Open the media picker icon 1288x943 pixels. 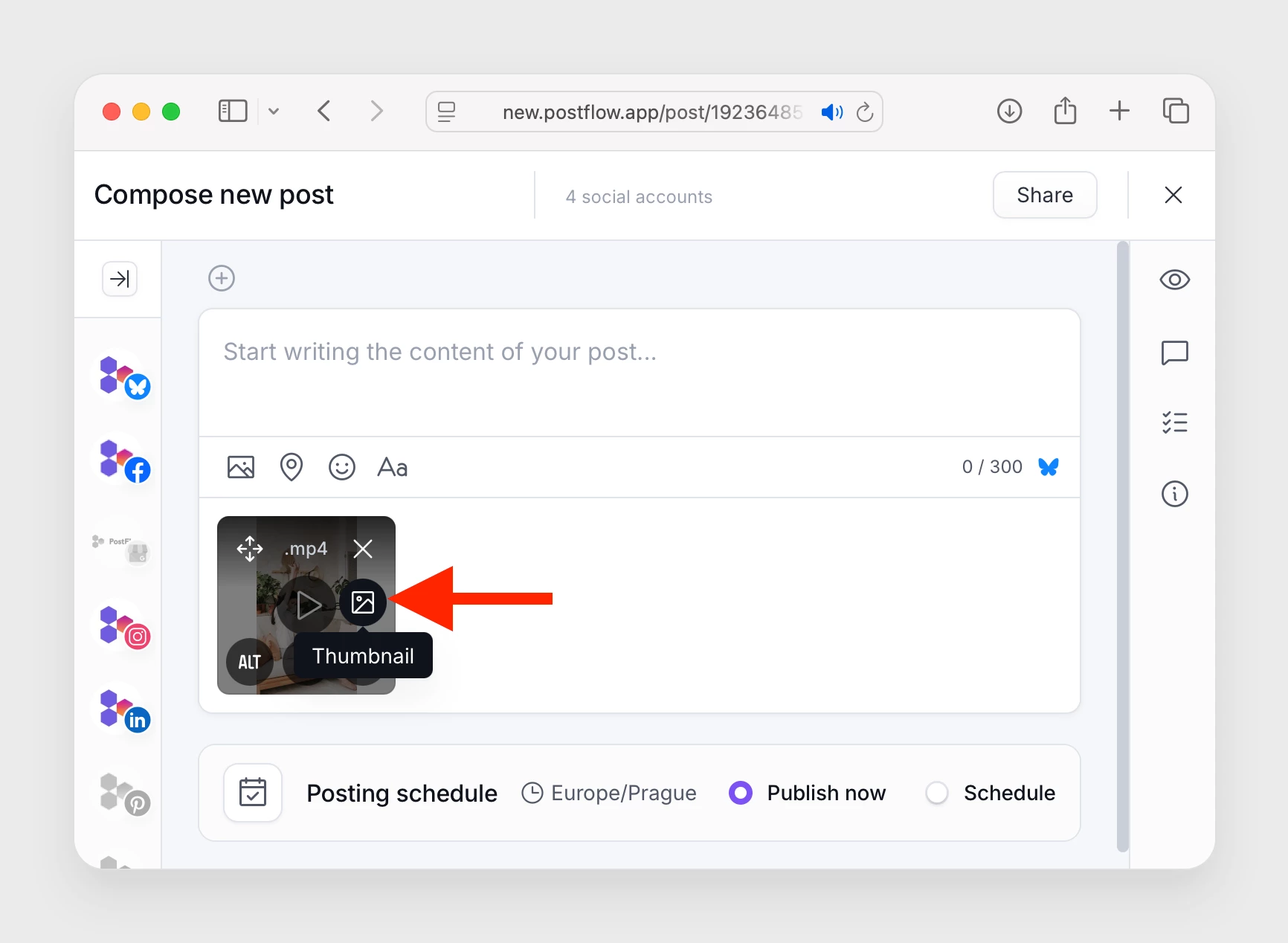(x=240, y=467)
